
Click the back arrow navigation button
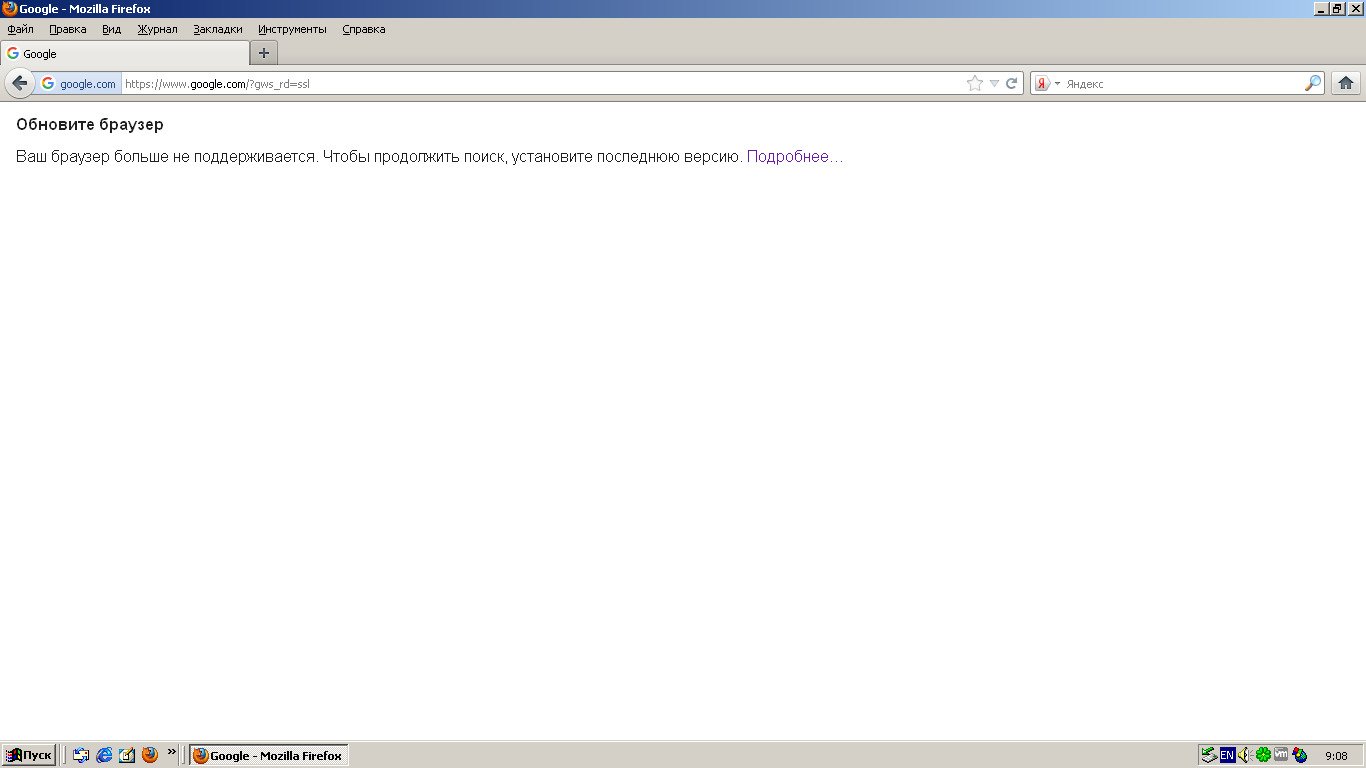coord(19,84)
